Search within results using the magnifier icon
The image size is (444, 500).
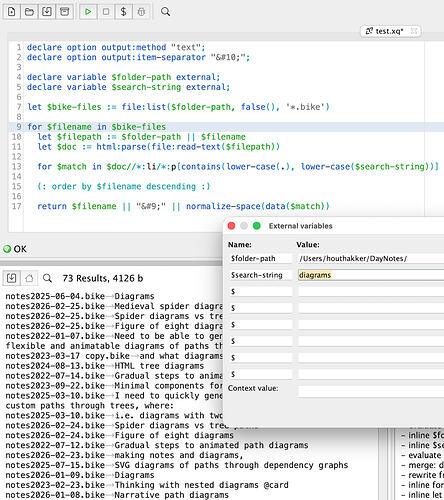(47, 278)
